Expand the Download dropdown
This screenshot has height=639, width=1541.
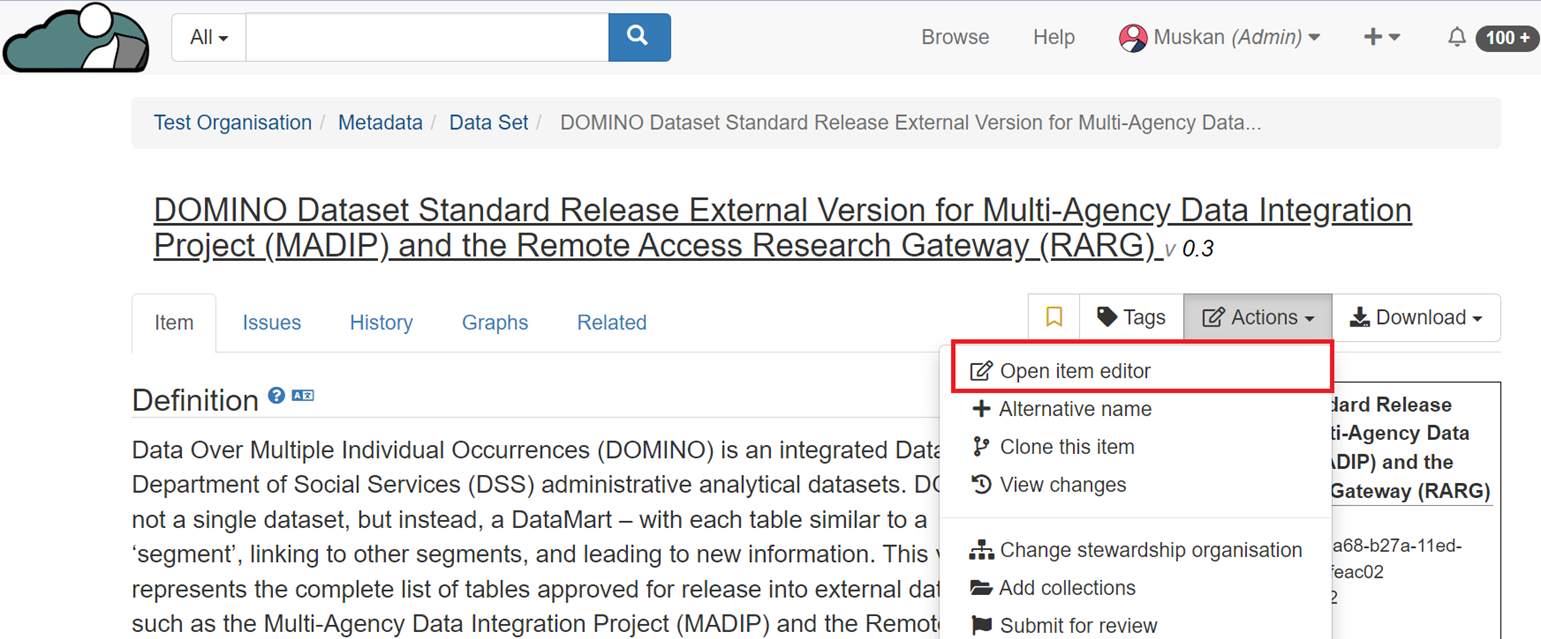(1415, 318)
